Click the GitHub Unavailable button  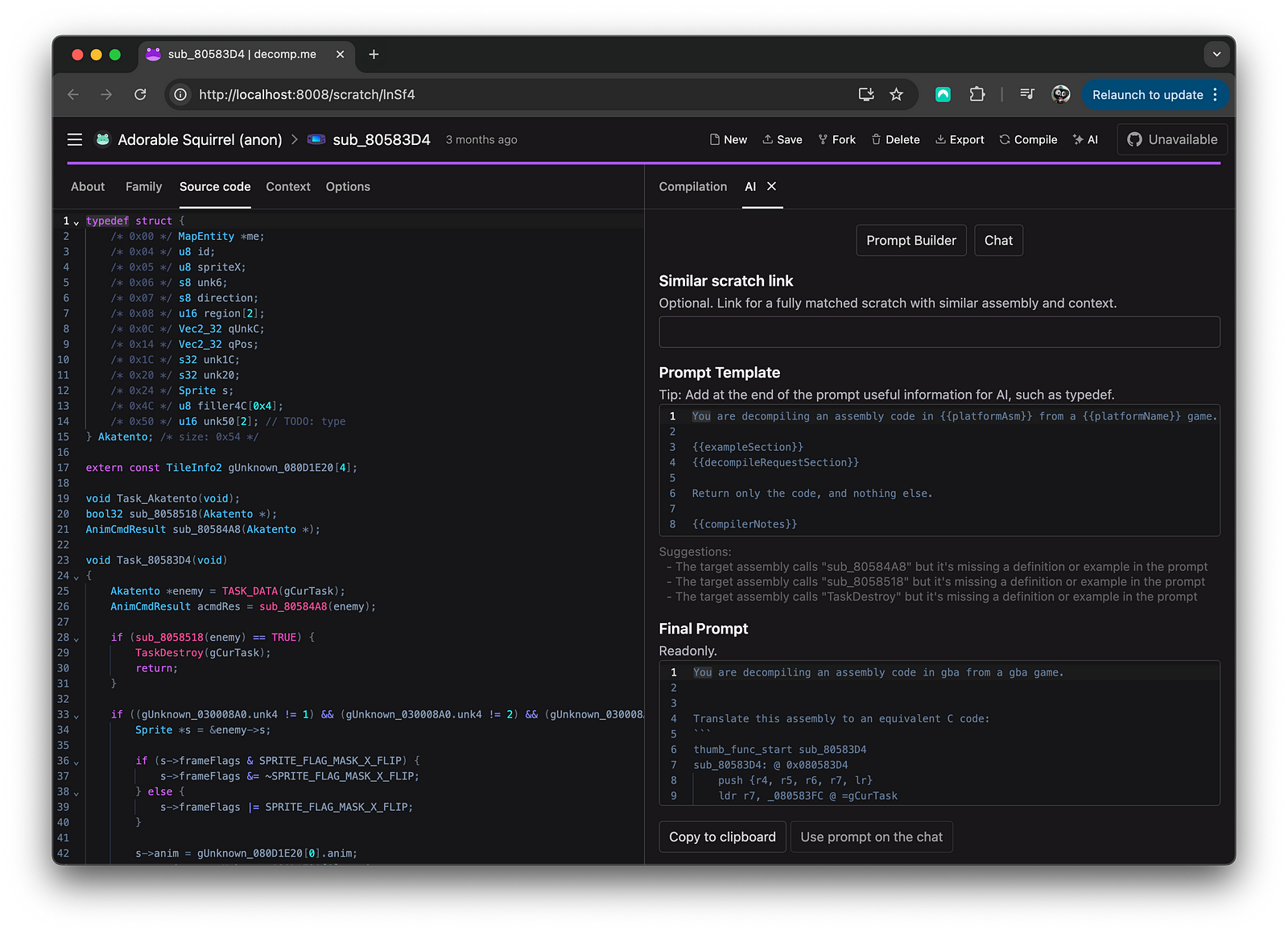[x=1172, y=139]
